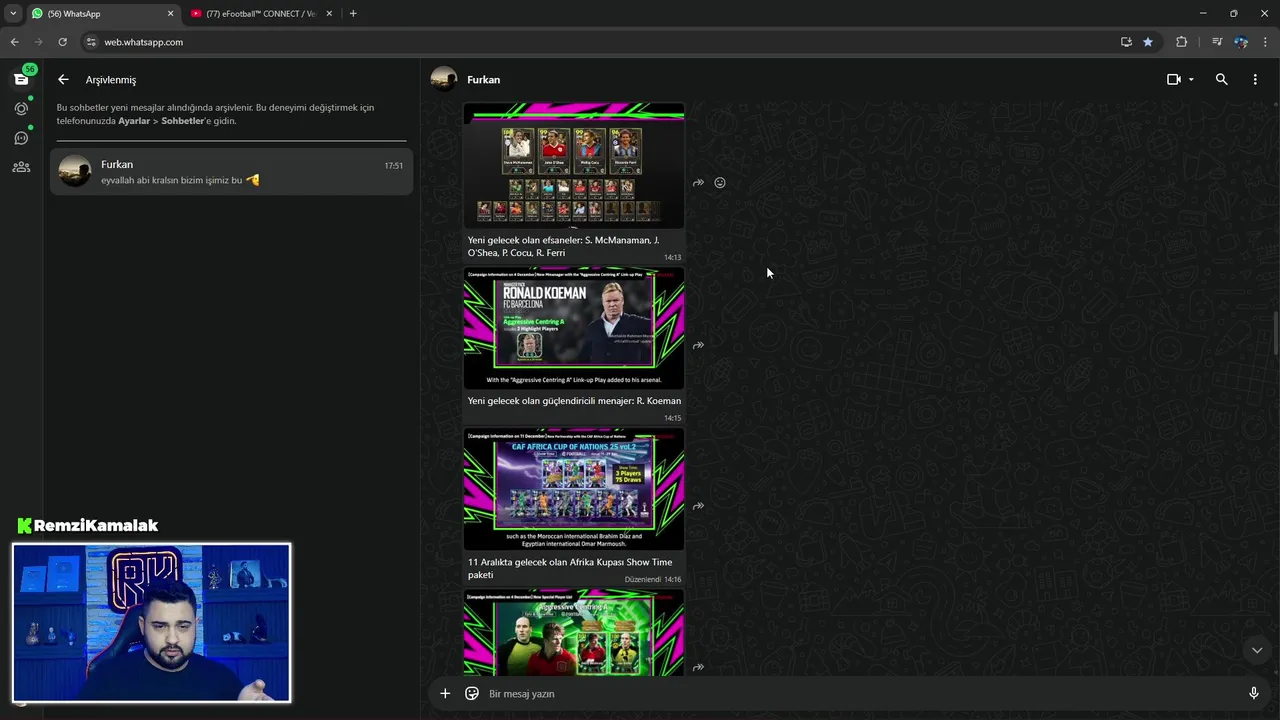Open the attach plus menu

tap(445, 693)
